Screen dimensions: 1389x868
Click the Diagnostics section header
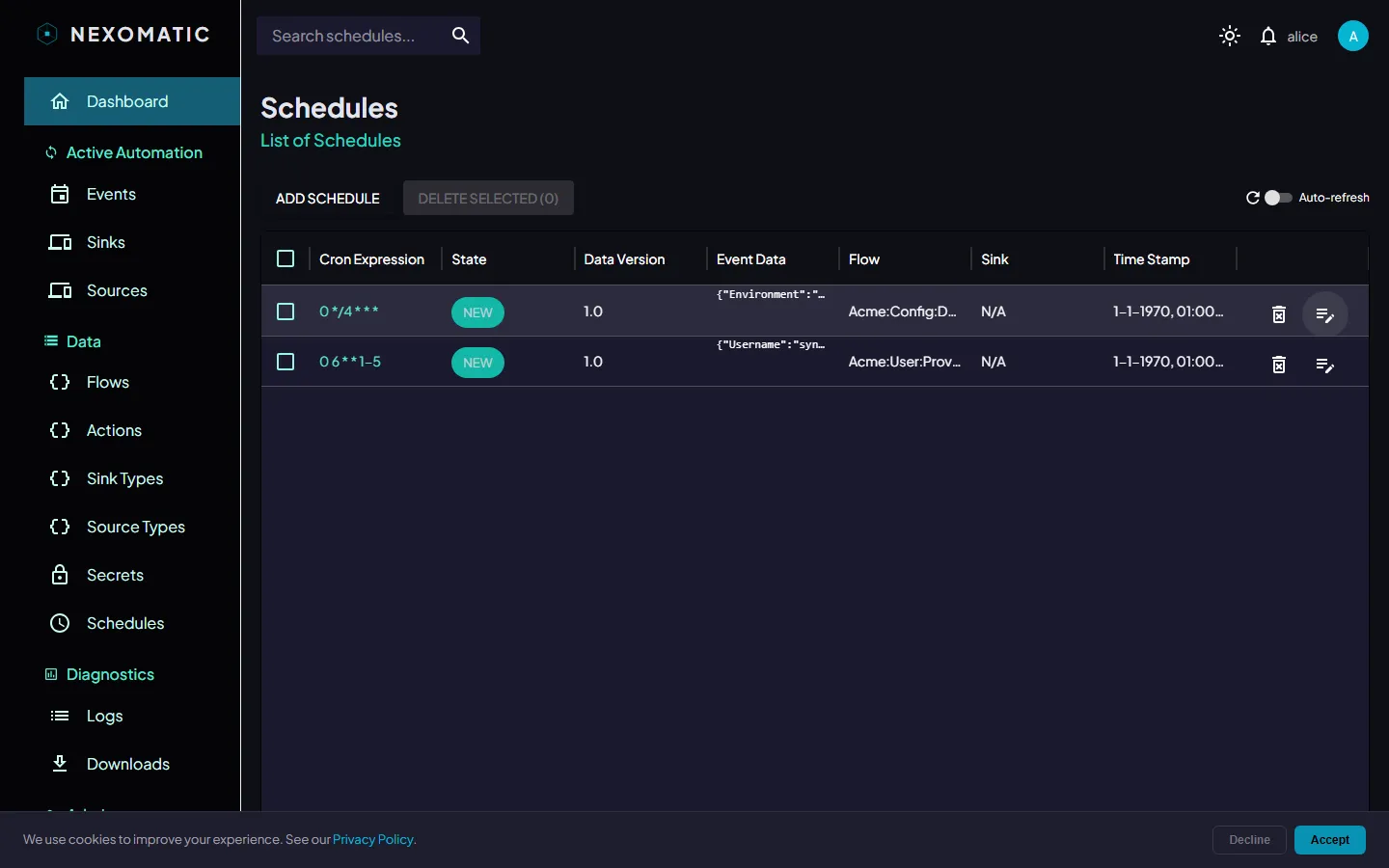point(110,674)
